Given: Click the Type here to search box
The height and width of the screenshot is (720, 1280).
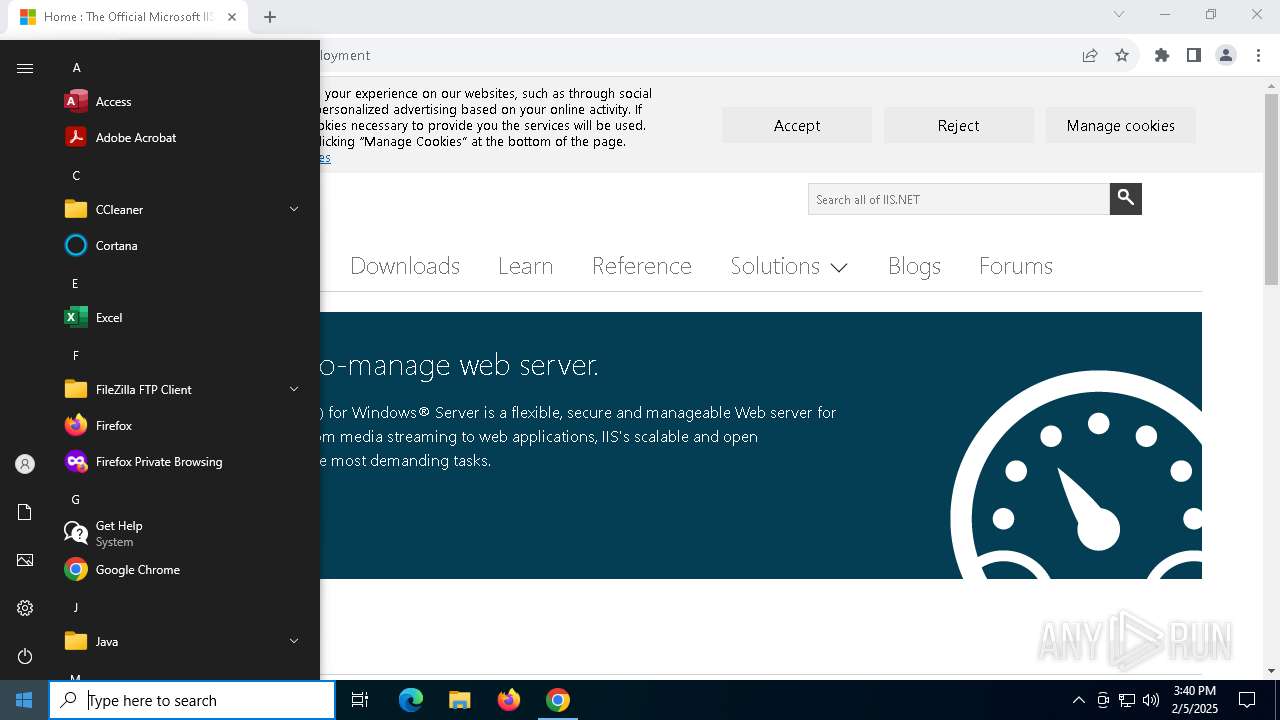Looking at the screenshot, I should point(192,700).
